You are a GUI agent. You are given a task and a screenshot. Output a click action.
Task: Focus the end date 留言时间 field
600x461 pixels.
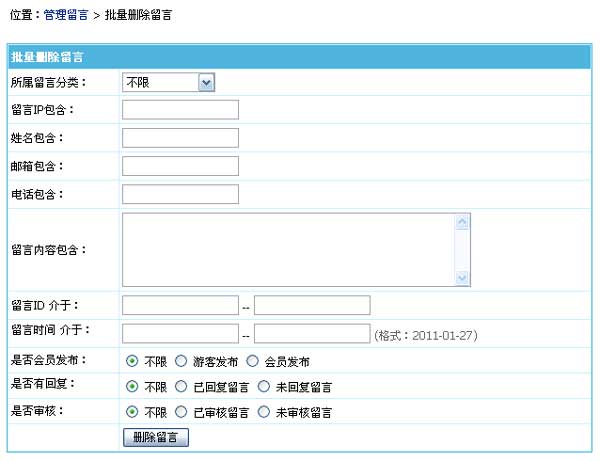[x=312, y=333]
